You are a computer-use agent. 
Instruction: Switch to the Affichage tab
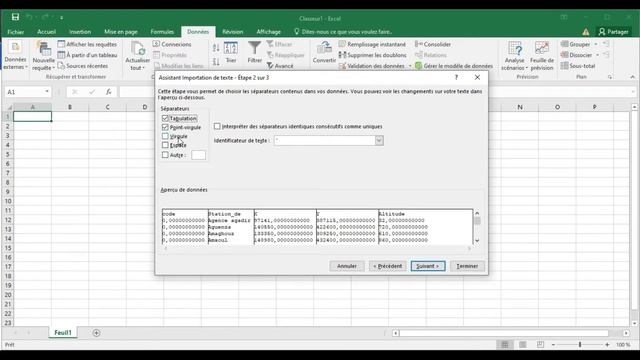click(269, 31)
